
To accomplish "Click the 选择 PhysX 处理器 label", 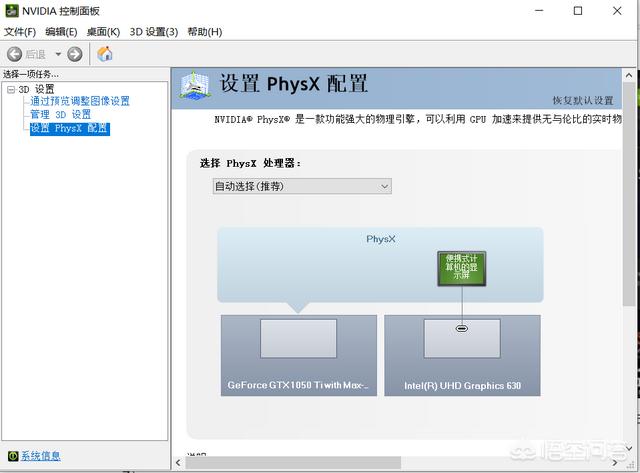I will [251, 163].
